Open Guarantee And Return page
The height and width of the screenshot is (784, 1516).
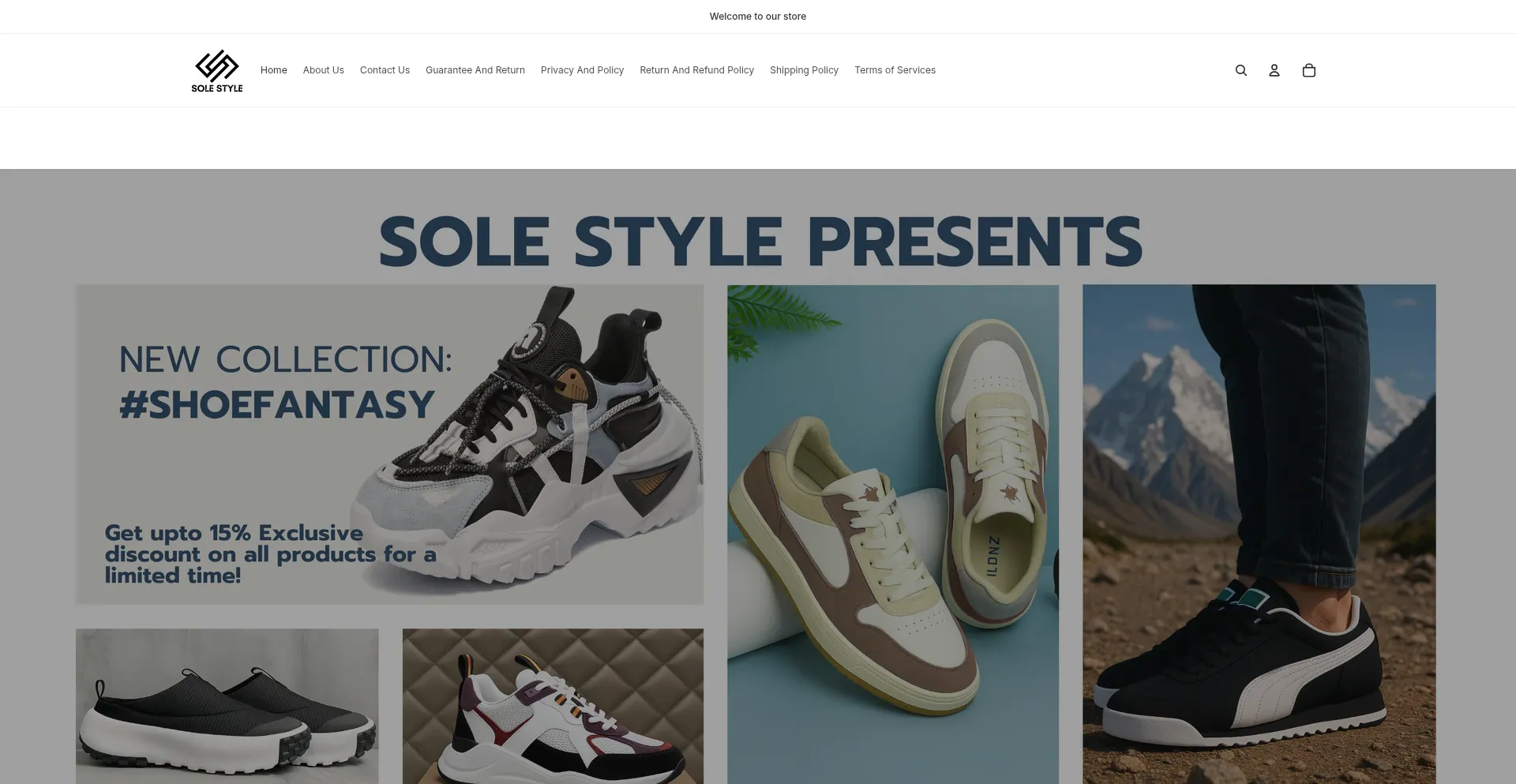pos(475,70)
